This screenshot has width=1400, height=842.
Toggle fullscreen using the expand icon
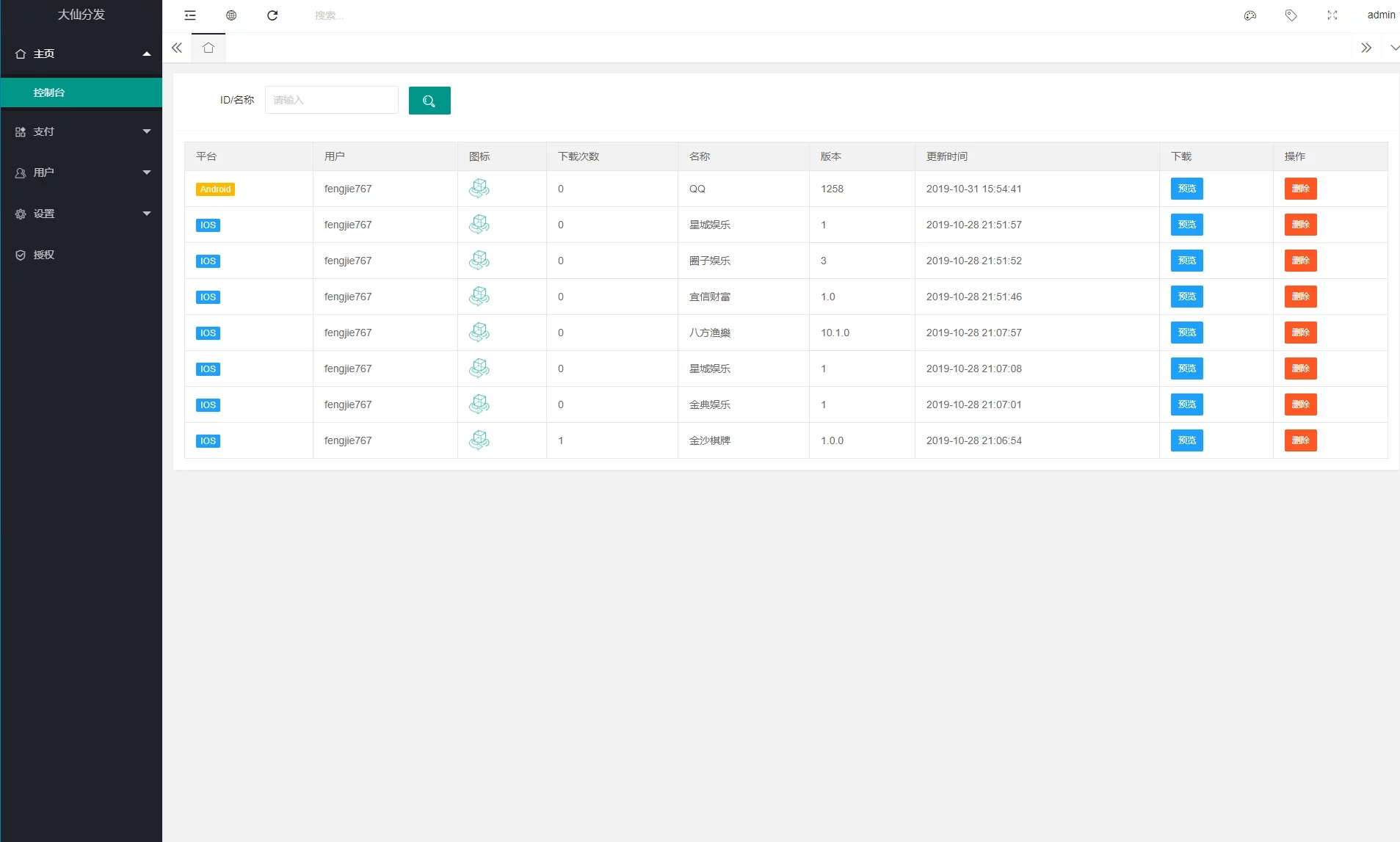pos(1332,15)
